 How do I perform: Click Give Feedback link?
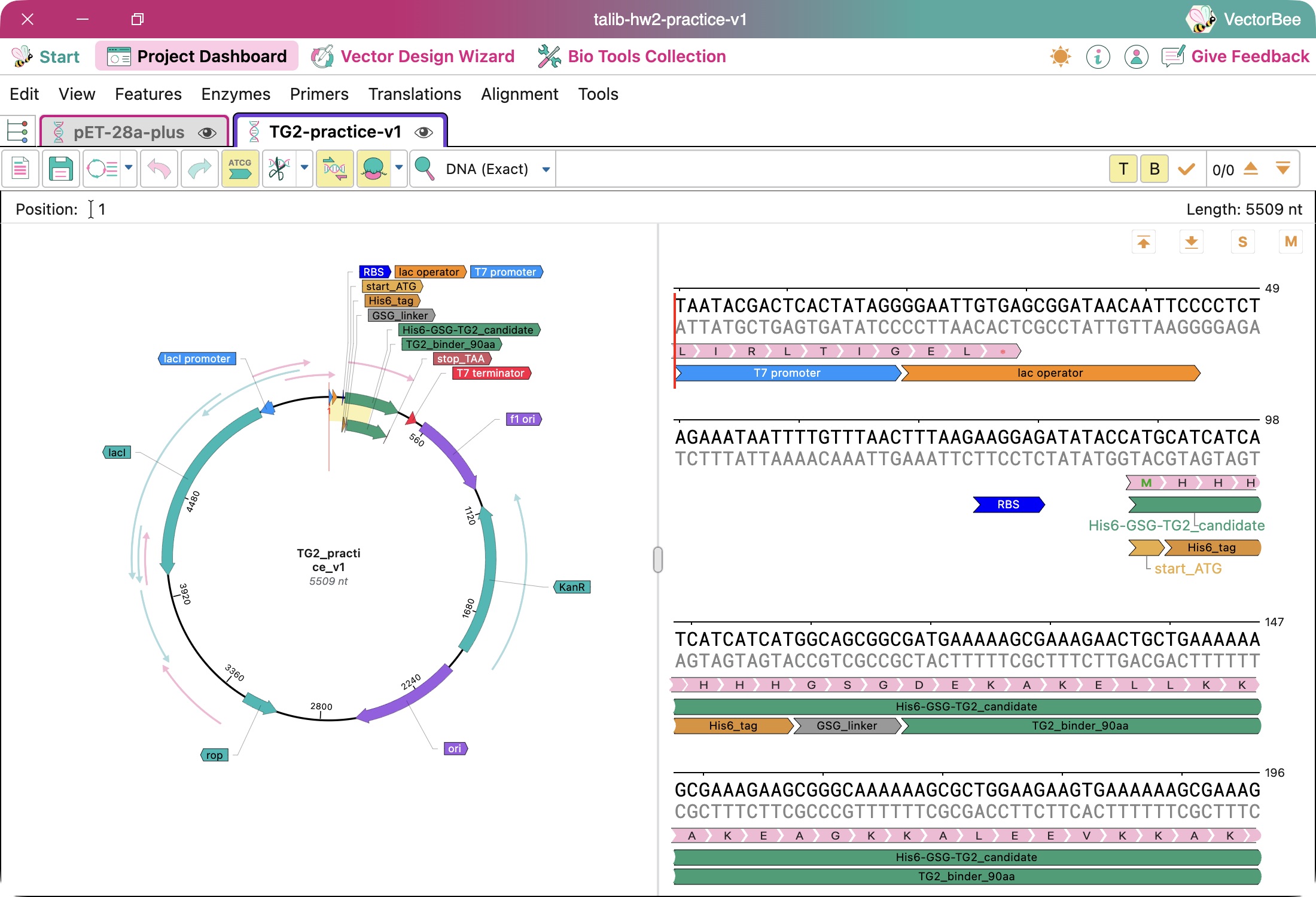pos(1235,57)
